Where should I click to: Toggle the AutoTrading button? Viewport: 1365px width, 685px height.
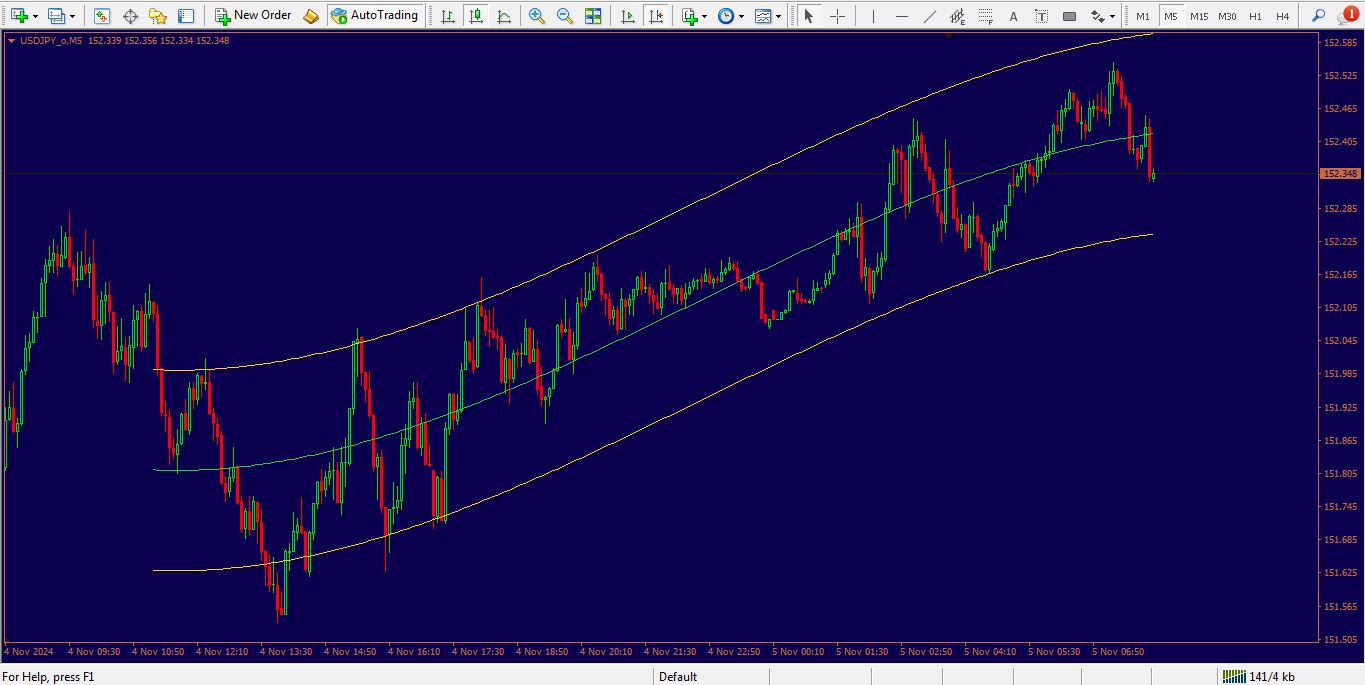point(374,16)
